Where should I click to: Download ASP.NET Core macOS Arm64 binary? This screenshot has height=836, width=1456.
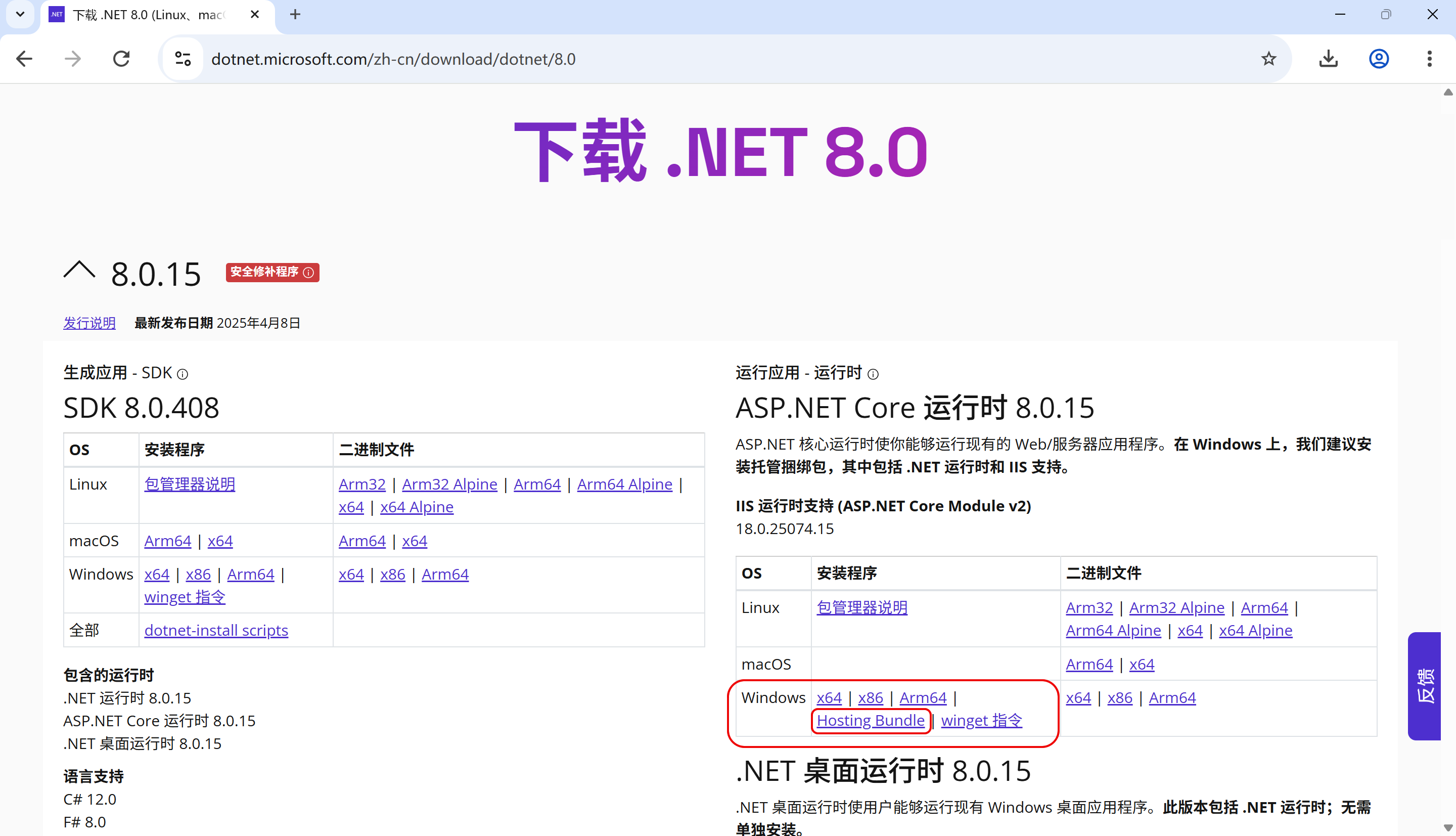[1089, 665]
